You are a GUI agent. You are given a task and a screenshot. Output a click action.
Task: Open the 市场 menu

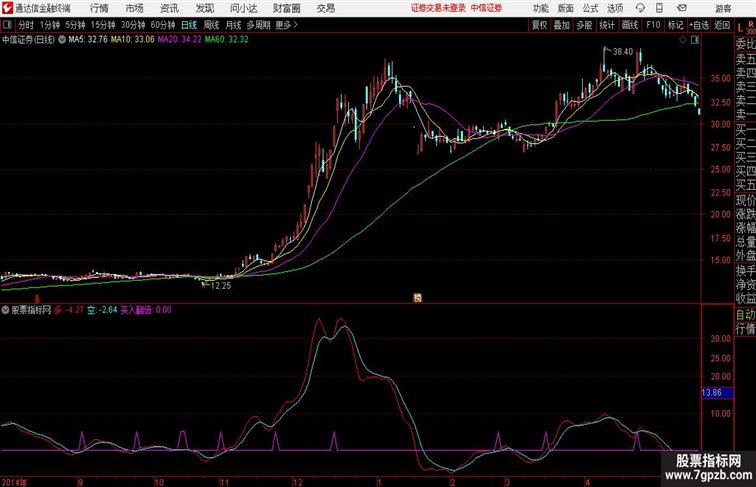(x=135, y=8)
